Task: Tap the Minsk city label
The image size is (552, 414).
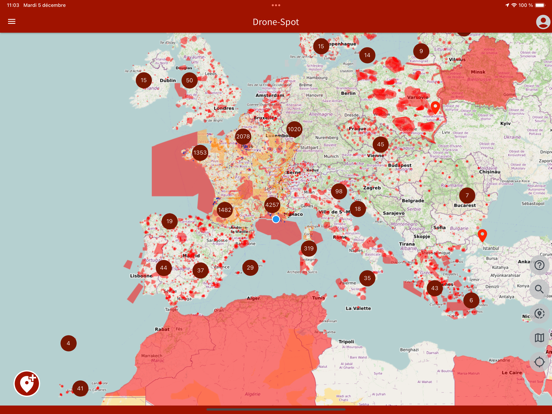Action: [478, 72]
